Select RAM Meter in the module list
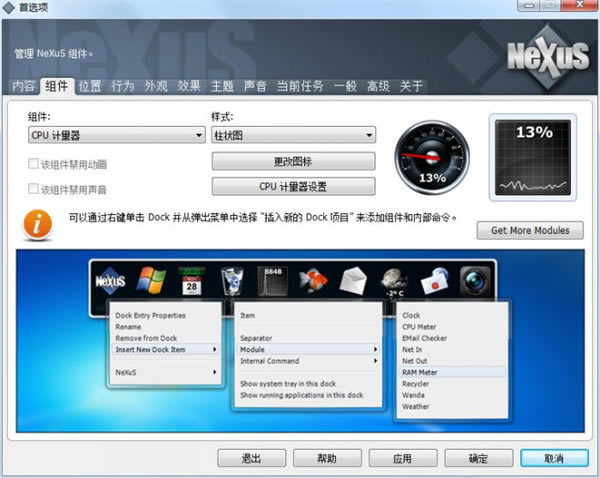600x478 pixels. 419,372
